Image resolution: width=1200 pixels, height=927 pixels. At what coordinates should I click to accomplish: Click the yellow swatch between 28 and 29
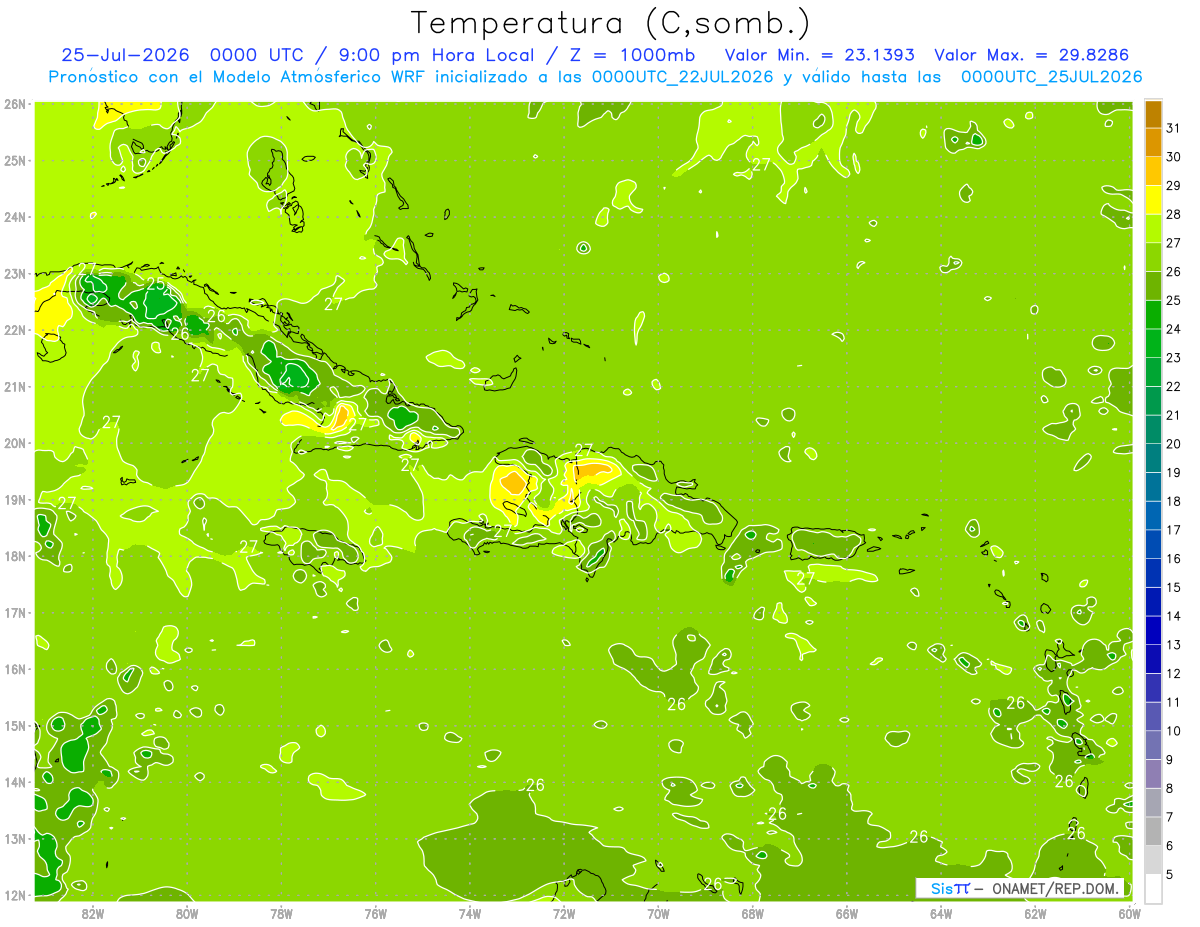pos(1153,200)
